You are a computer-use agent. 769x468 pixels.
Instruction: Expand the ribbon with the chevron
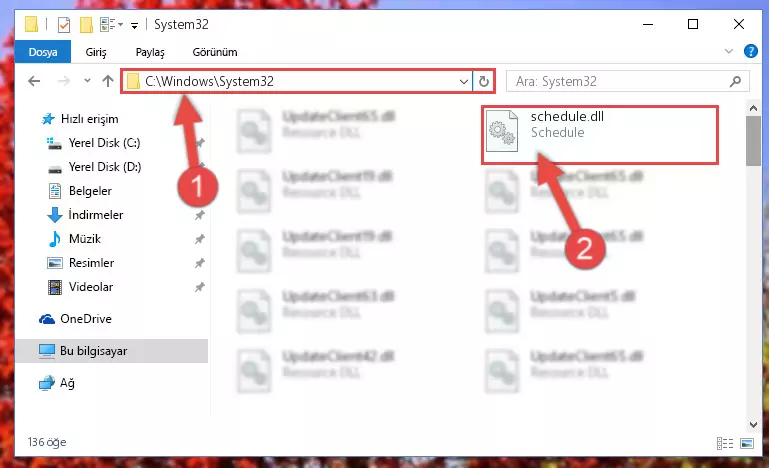pos(729,51)
